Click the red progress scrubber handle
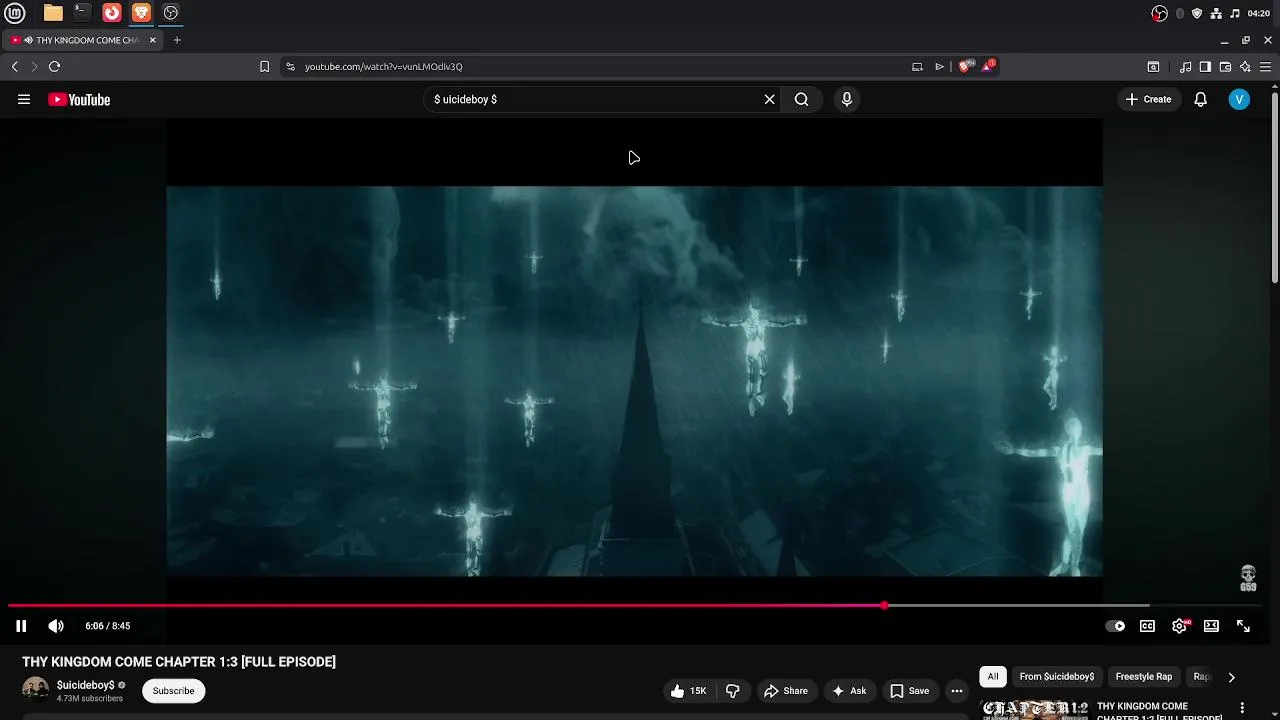Viewport: 1280px width, 720px height. coord(885,605)
